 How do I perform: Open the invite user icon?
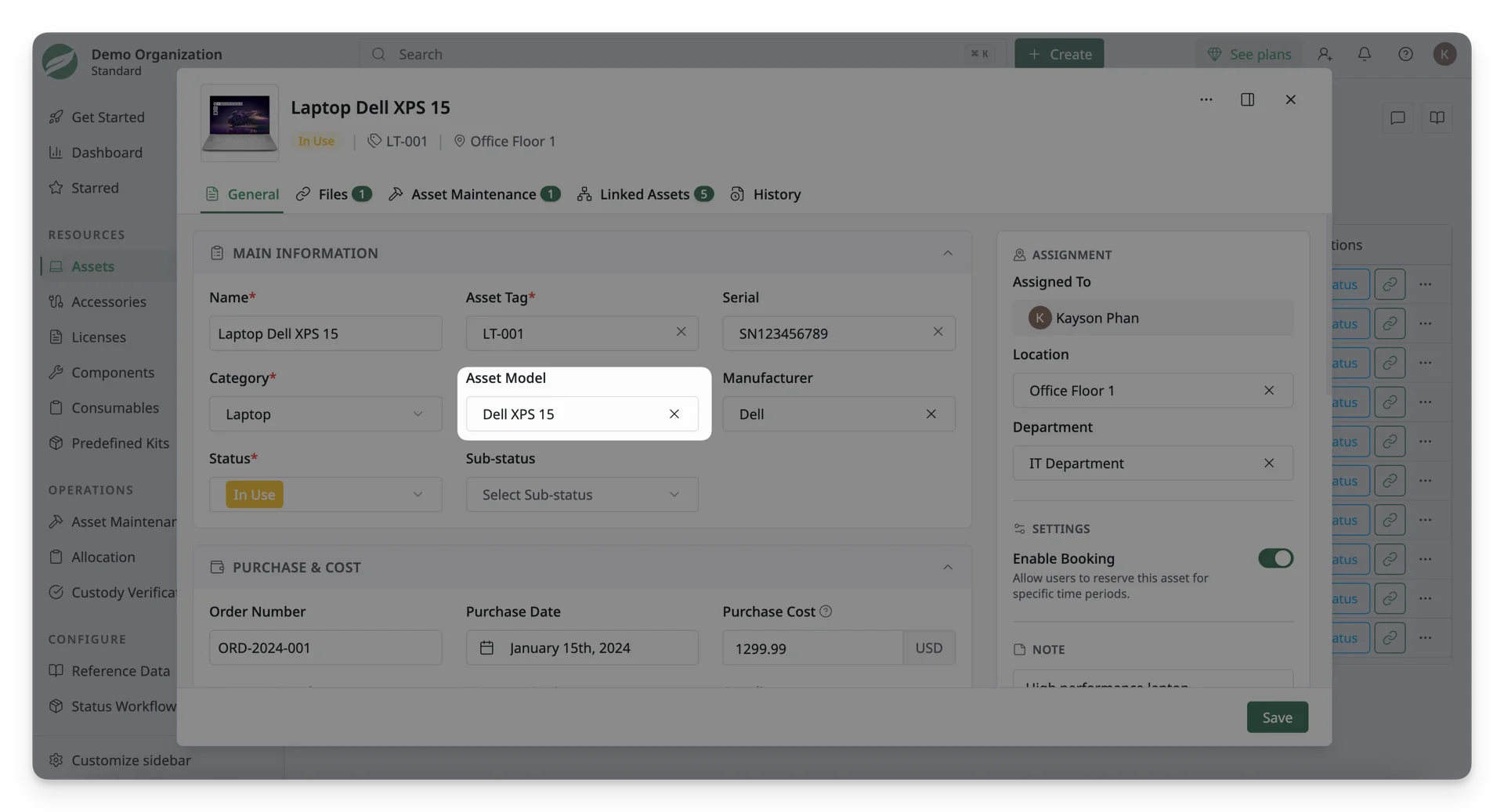(x=1324, y=54)
